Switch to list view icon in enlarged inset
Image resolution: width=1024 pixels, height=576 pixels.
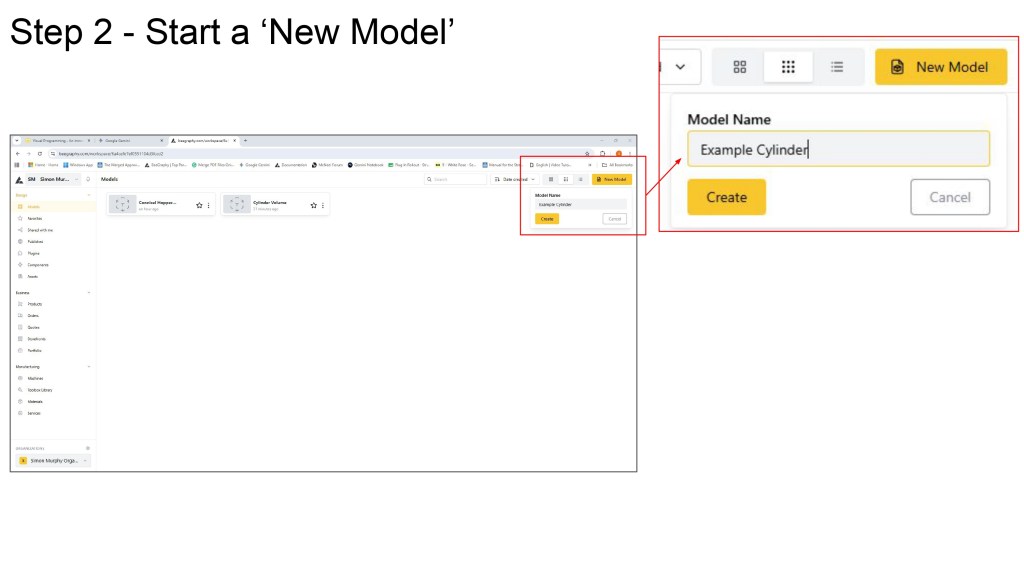click(837, 67)
